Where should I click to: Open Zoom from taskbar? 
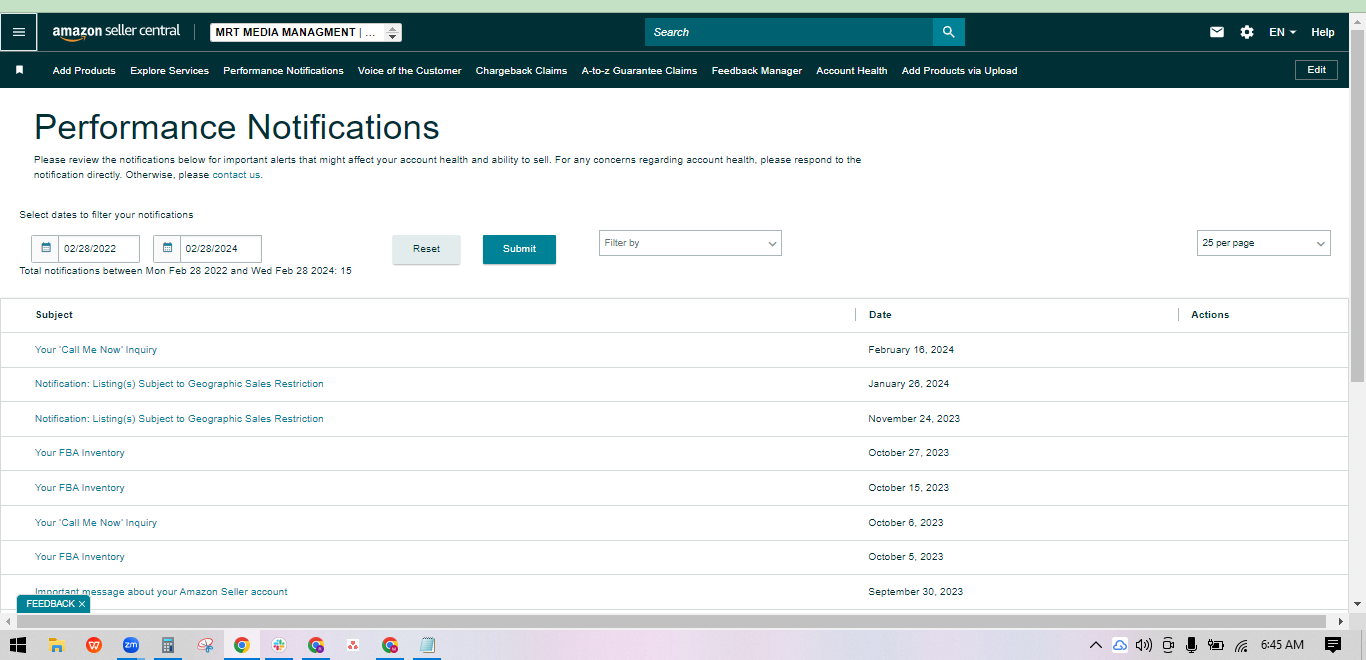131,645
